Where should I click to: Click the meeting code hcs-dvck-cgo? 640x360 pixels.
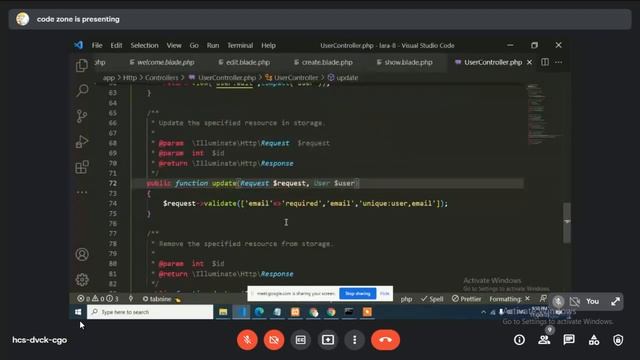[40, 340]
